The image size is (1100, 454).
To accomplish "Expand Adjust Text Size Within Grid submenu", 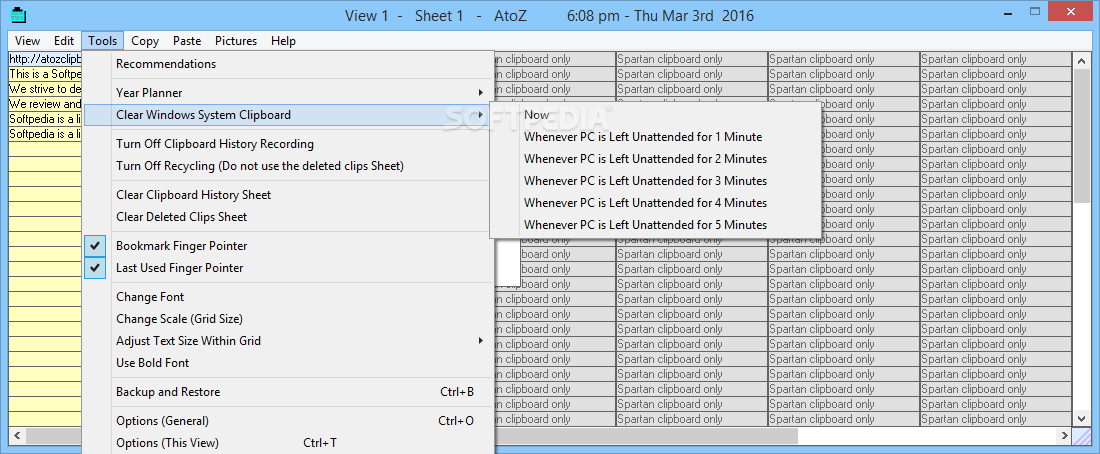I will [288, 341].
